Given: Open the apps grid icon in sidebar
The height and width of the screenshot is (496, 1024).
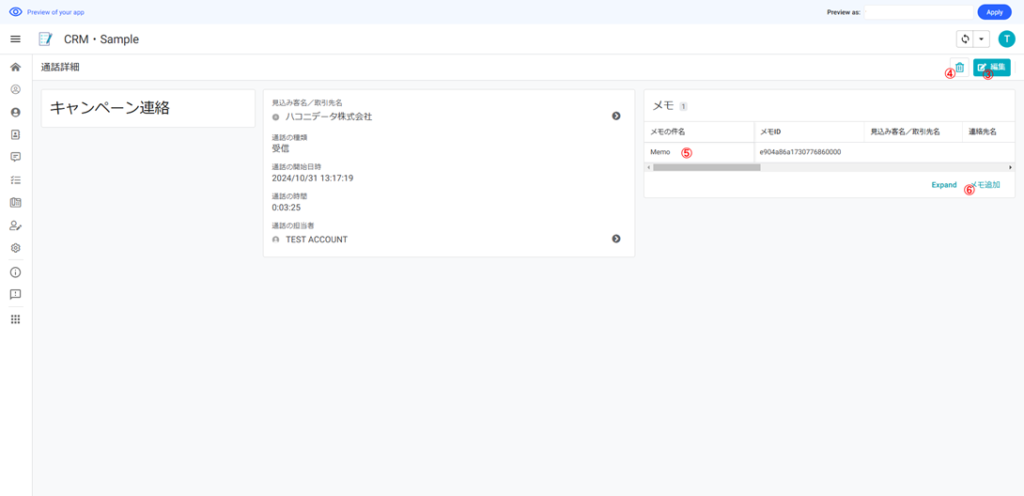Looking at the screenshot, I should [x=16, y=319].
